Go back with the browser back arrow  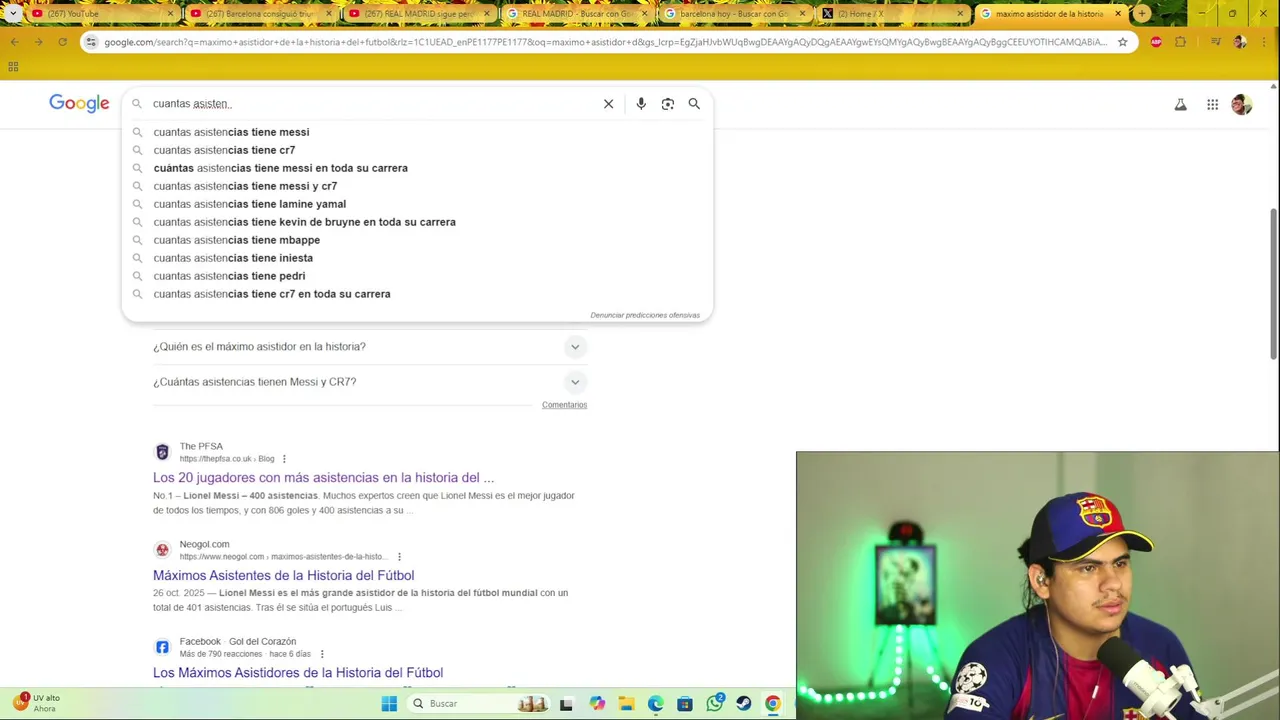(14, 42)
